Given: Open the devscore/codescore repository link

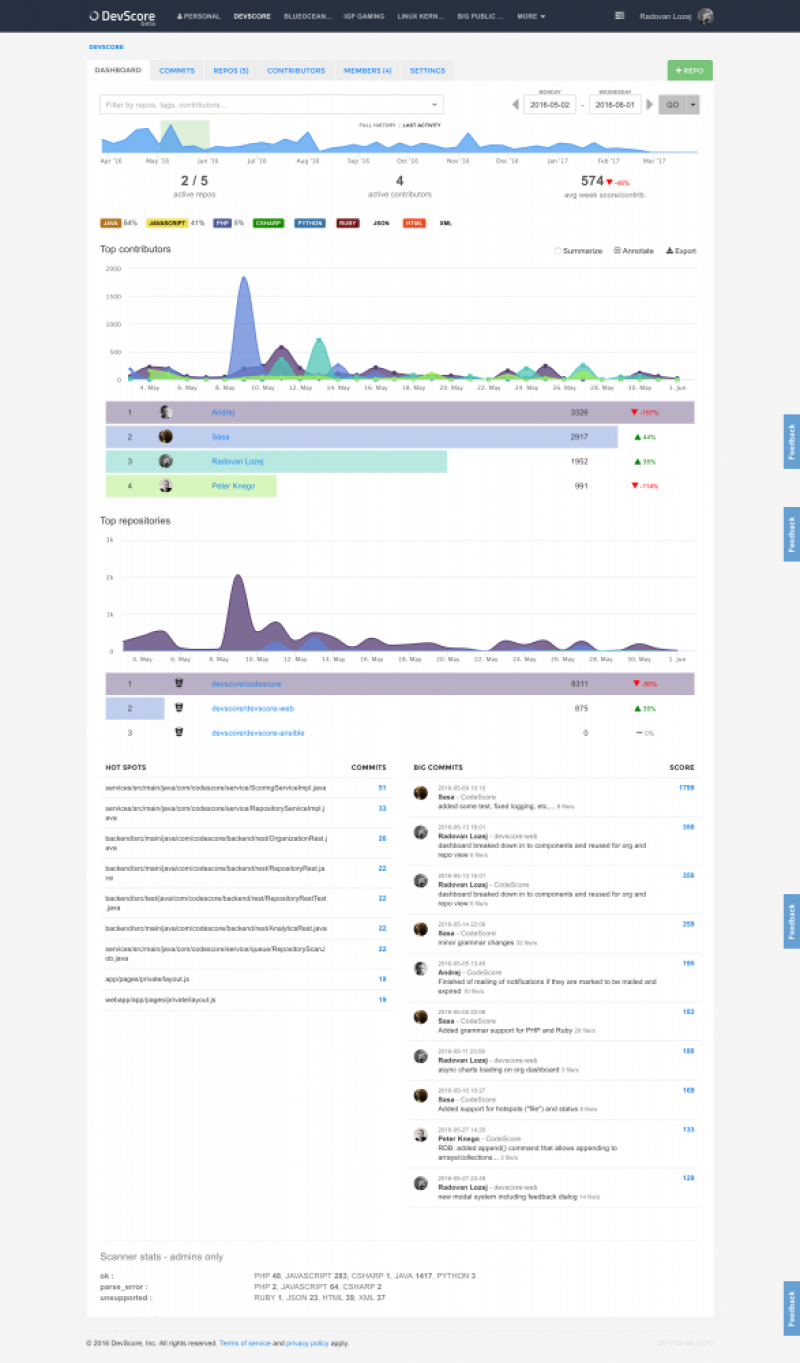Looking at the screenshot, I should (247, 684).
